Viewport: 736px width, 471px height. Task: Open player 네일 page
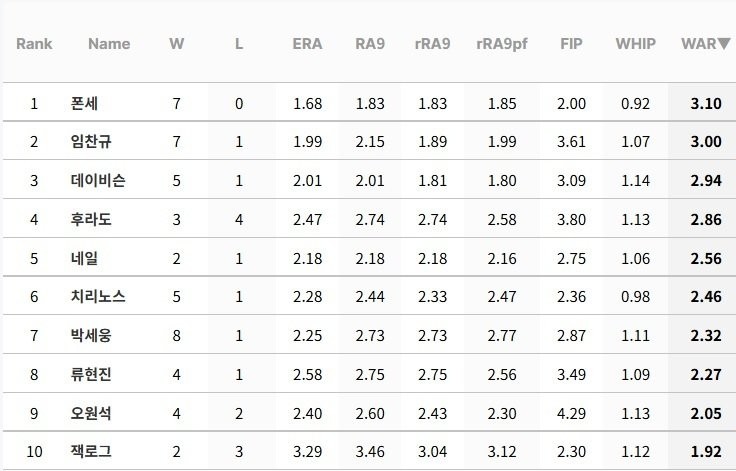[85, 259]
